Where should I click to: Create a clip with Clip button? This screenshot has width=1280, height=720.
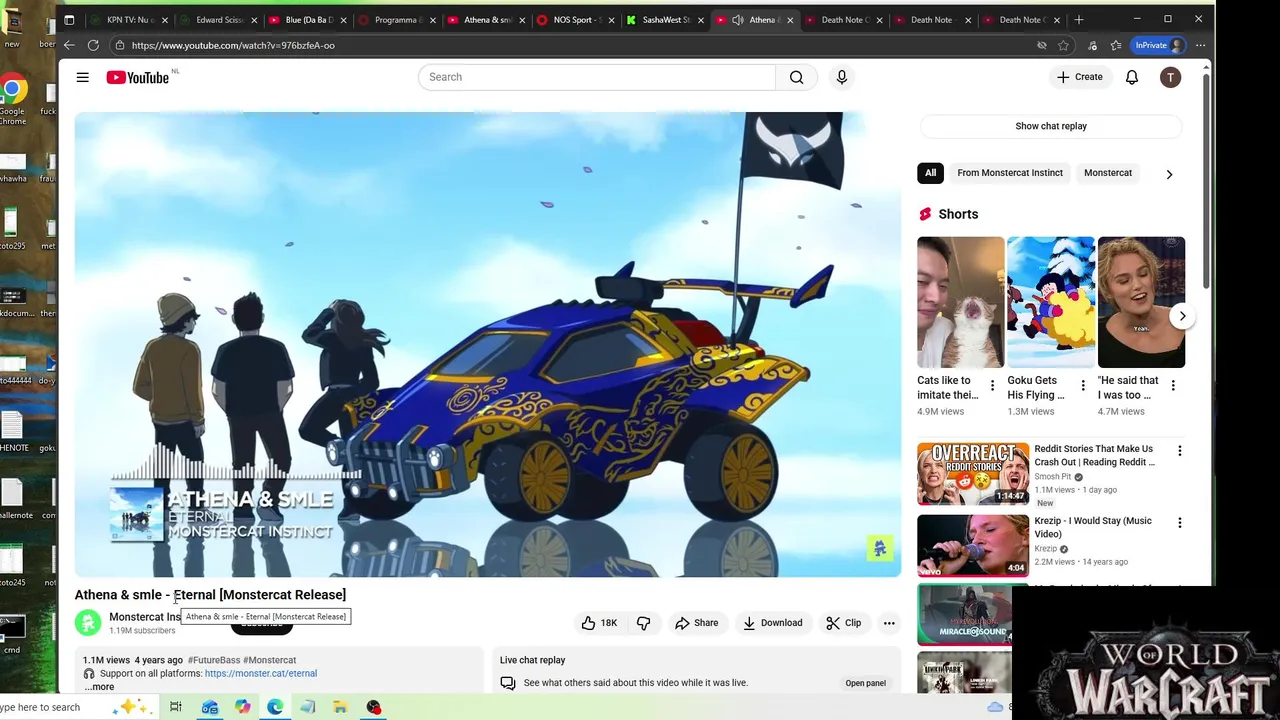[843, 623]
